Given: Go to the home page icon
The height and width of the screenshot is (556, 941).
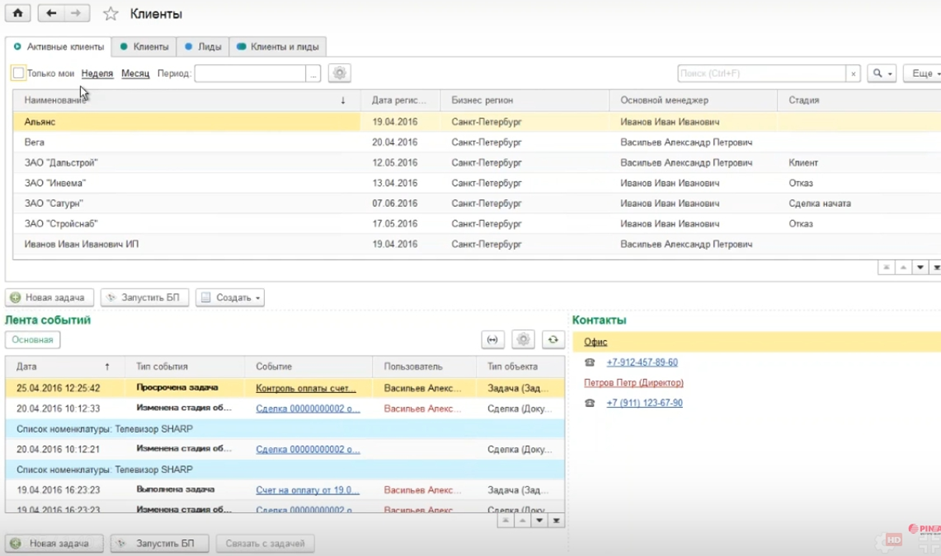Looking at the screenshot, I should pos(17,13).
